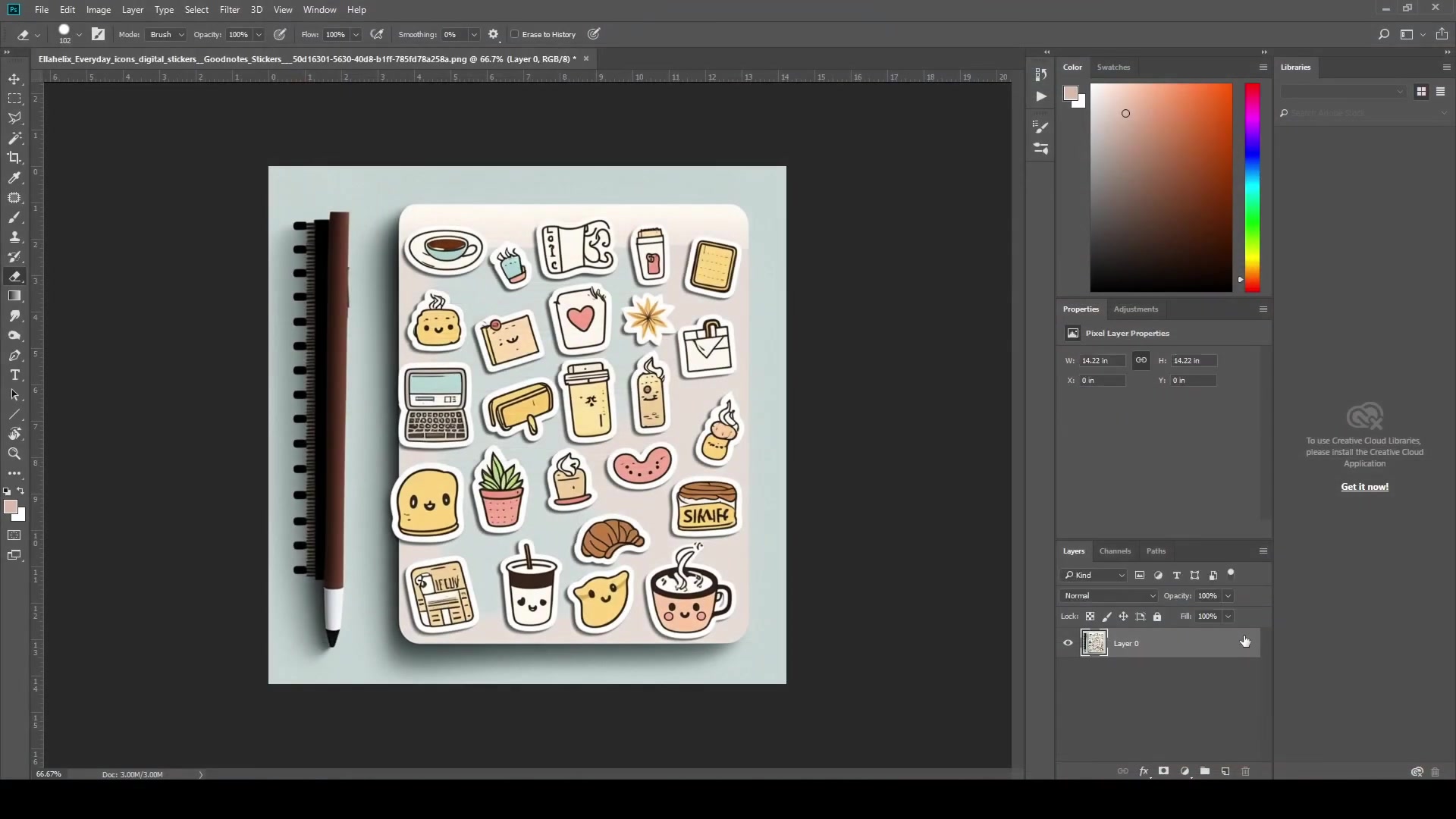
Task: Expand layer Fill dropdown arrow
Action: coord(1228,617)
